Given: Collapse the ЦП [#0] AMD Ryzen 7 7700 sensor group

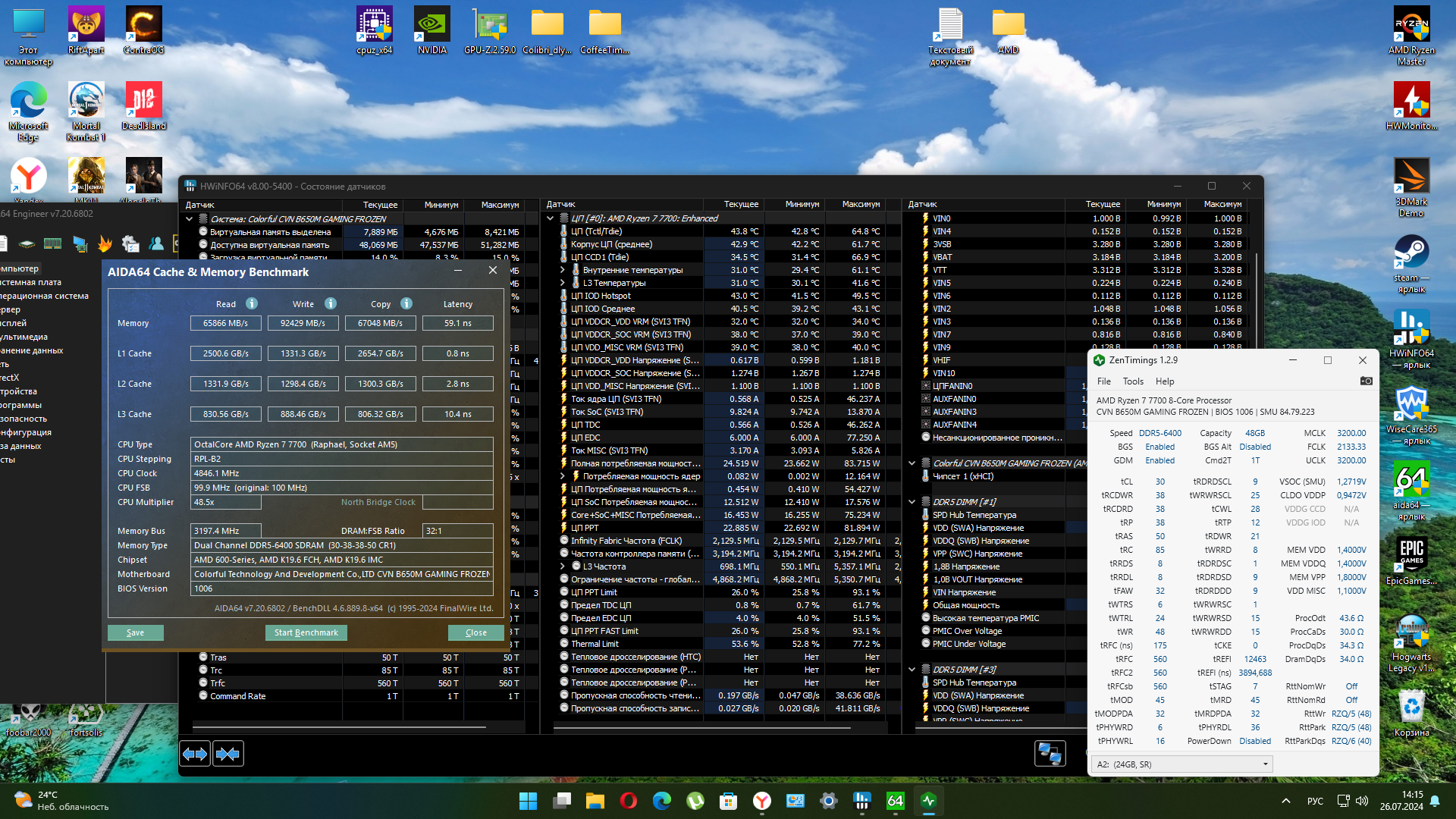Looking at the screenshot, I should click(551, 218).
